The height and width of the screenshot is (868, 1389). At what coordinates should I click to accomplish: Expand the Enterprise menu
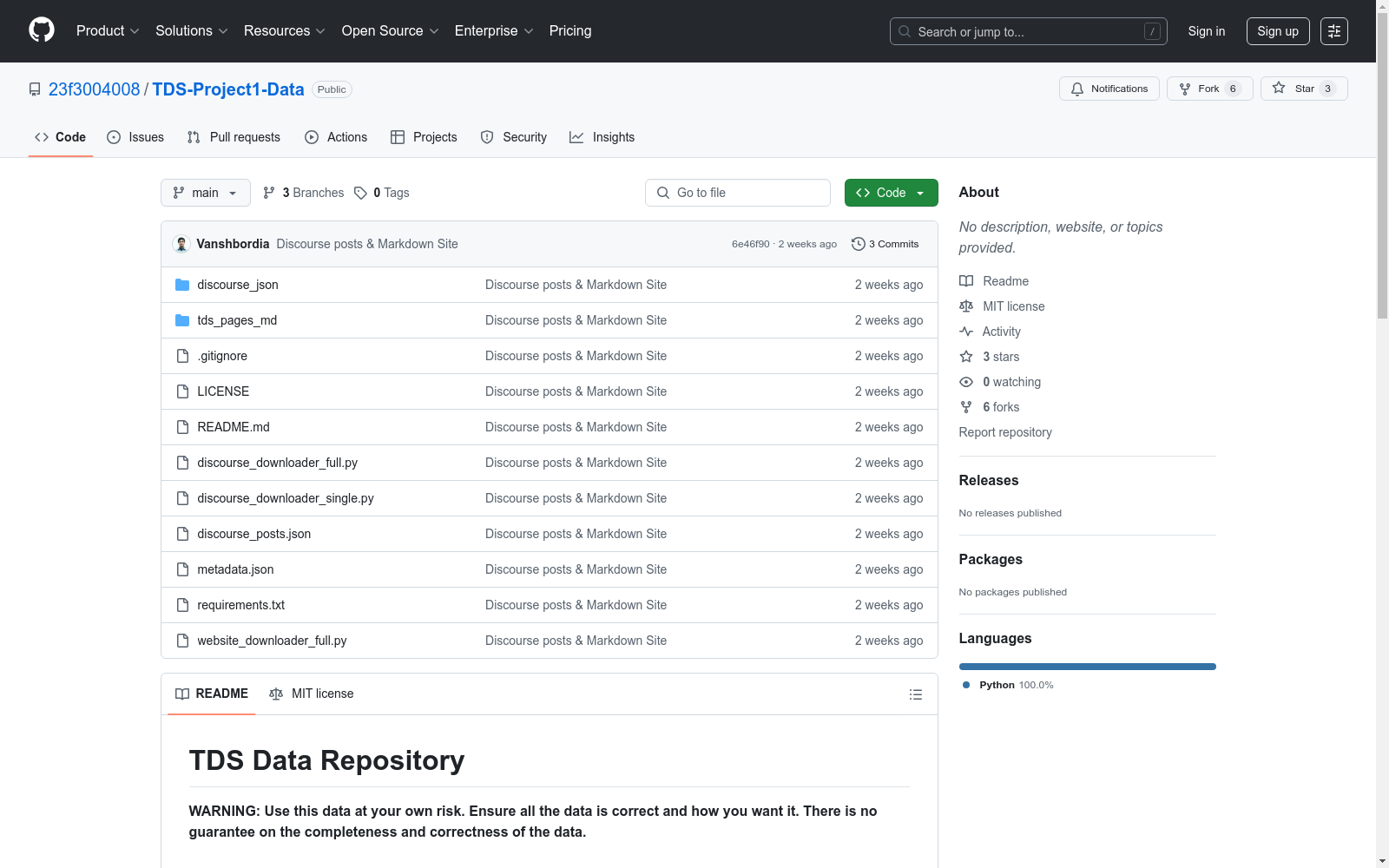(x=494, y=31)
